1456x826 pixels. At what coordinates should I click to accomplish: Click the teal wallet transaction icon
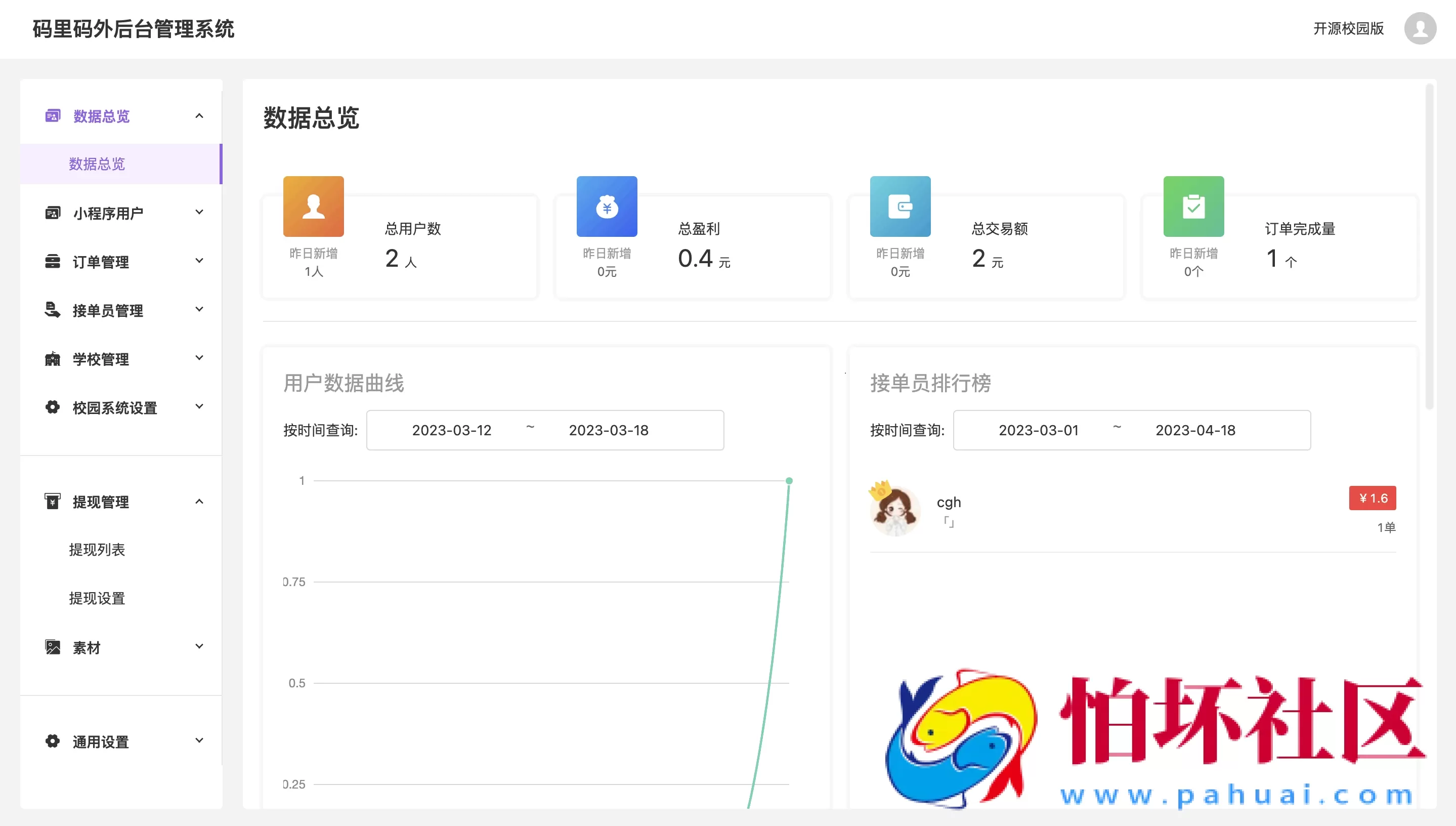tap(900, 206)
